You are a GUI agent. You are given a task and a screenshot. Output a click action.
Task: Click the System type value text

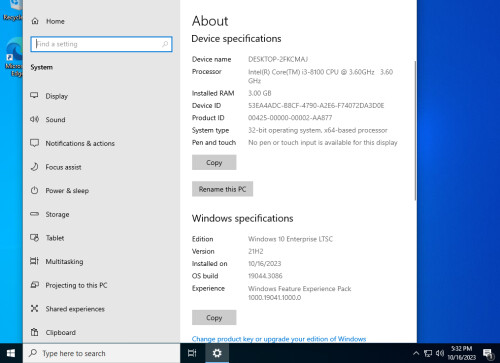click(x=318, y=130)
